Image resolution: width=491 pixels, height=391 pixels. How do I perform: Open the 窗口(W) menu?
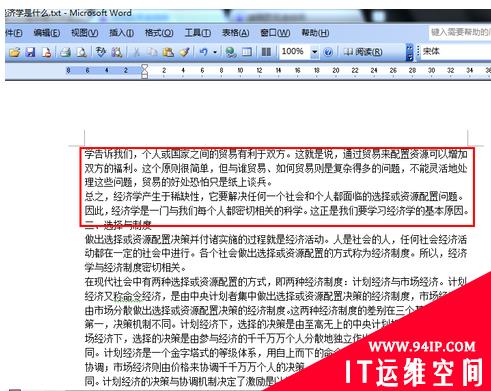(275, 33)
